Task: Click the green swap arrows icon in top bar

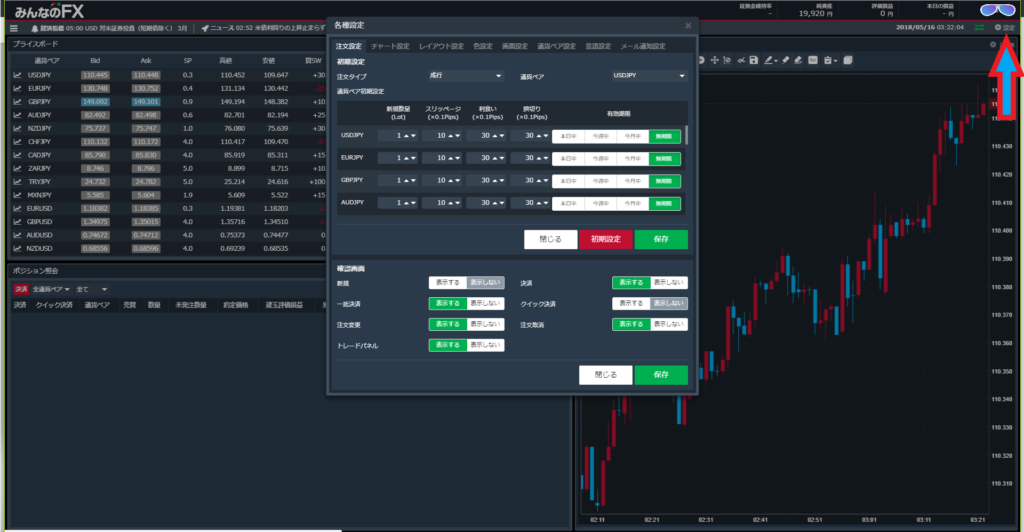Action: (979, 27)
